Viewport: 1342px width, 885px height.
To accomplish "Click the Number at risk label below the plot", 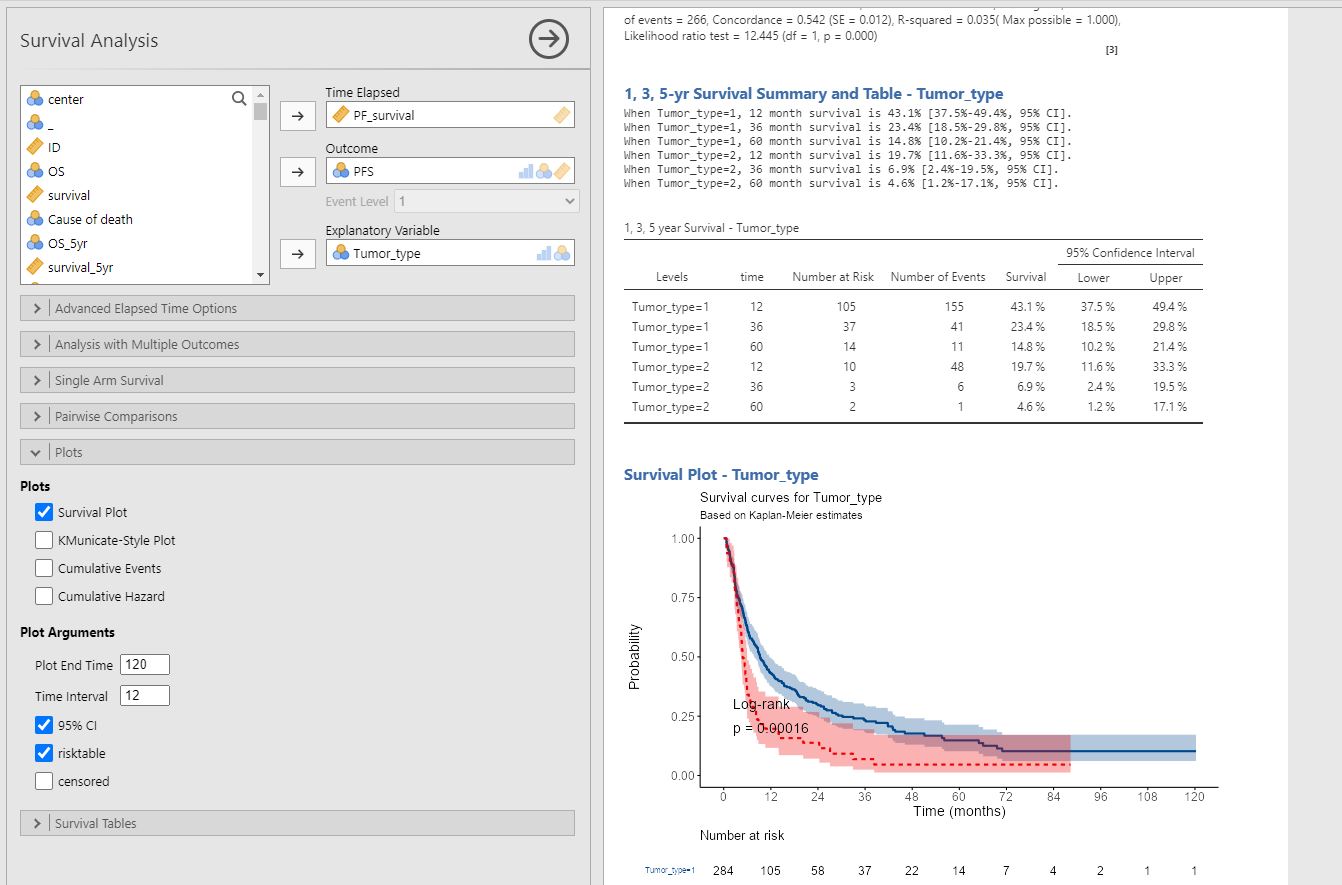I will (x=742, y=835).
